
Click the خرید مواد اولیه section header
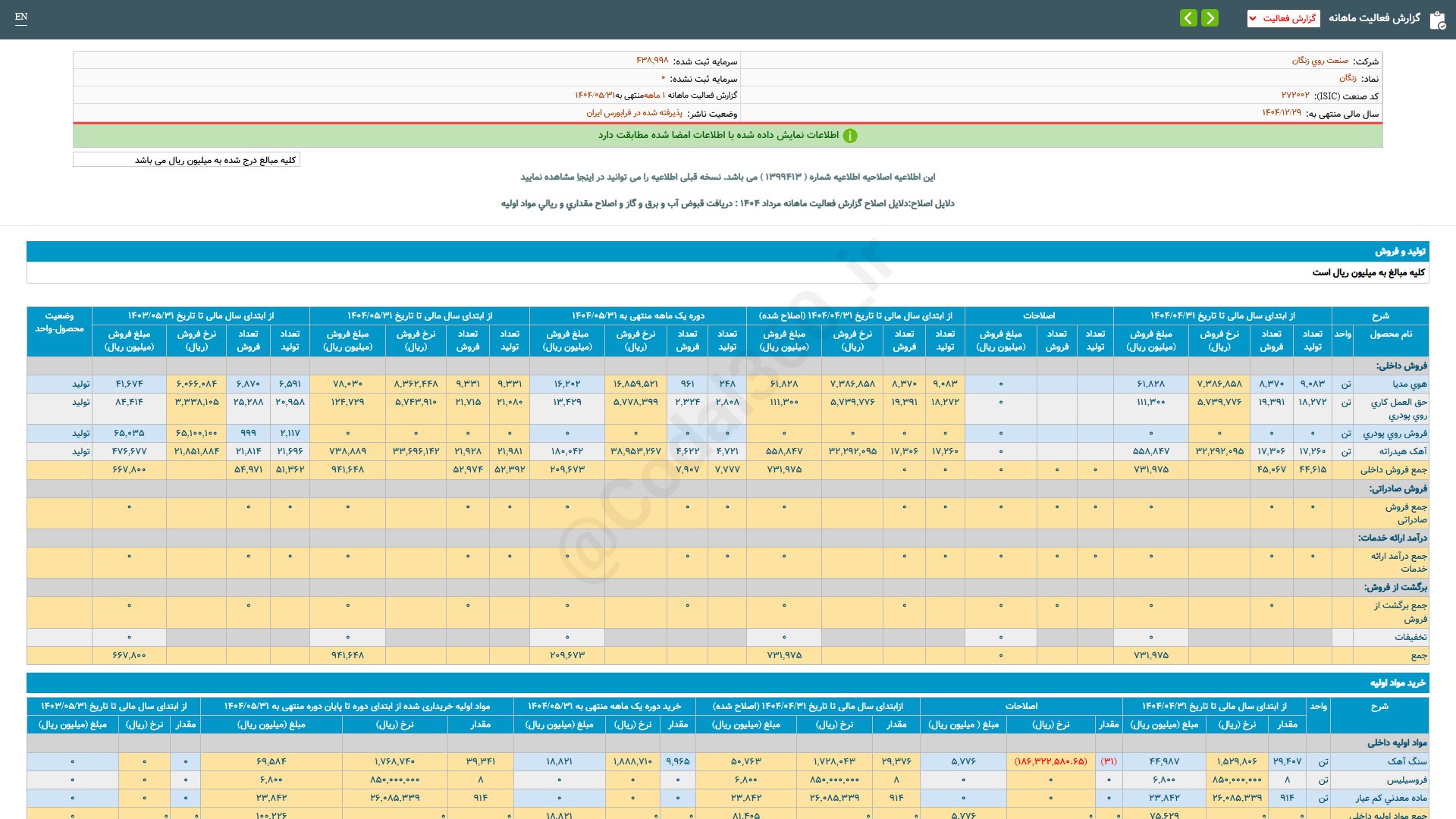point(1398,683)
